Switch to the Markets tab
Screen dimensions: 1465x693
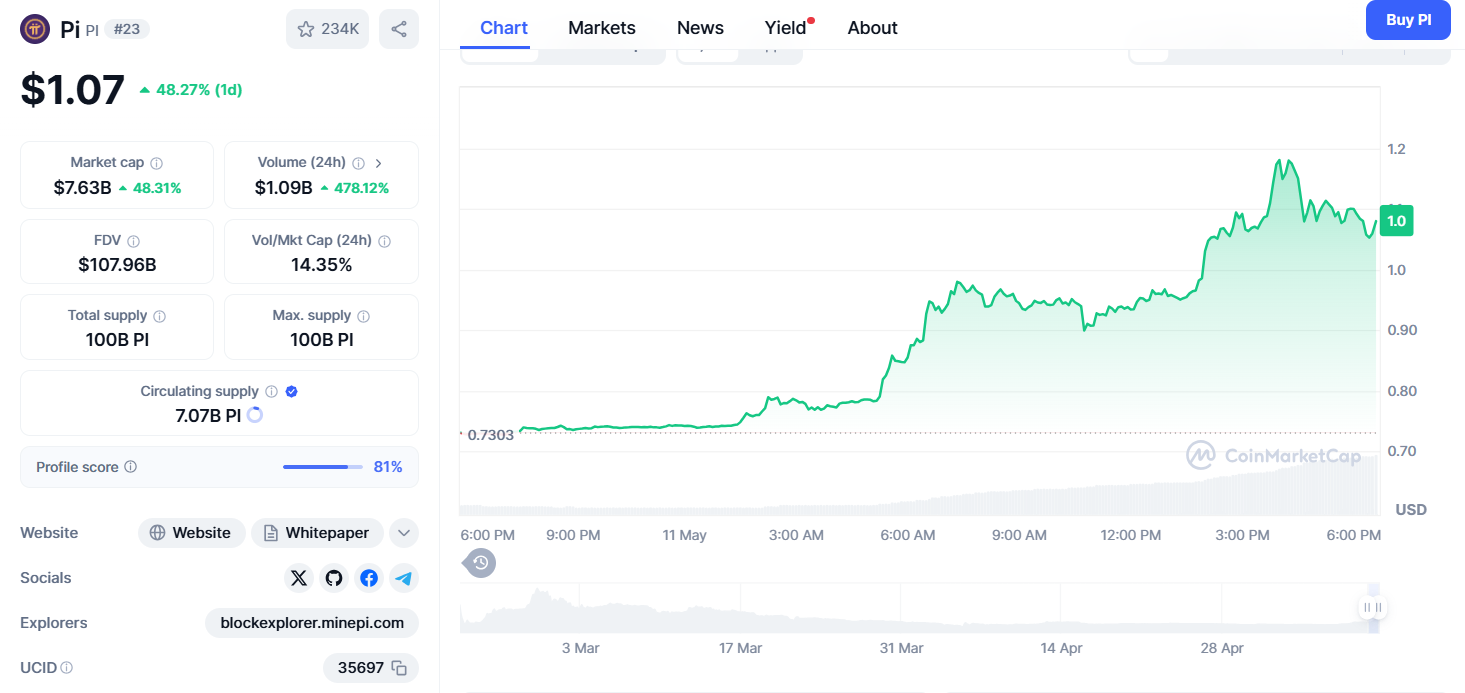coord(602,28)
